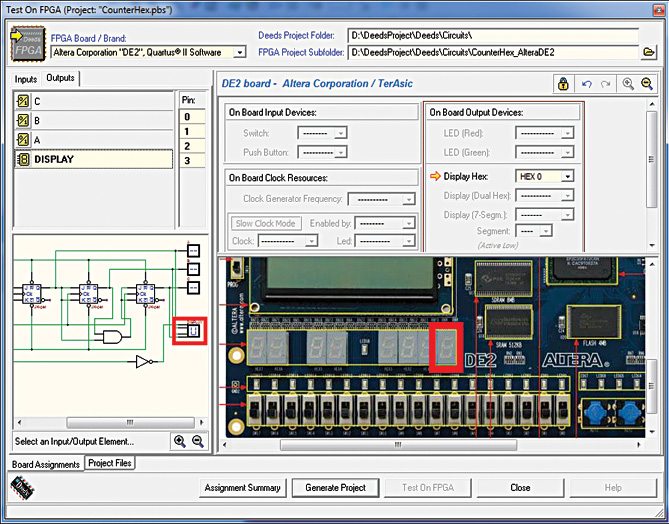Zoom out of the circuit schematic preview
The image size is (669, 524).
tap(197, 441)
